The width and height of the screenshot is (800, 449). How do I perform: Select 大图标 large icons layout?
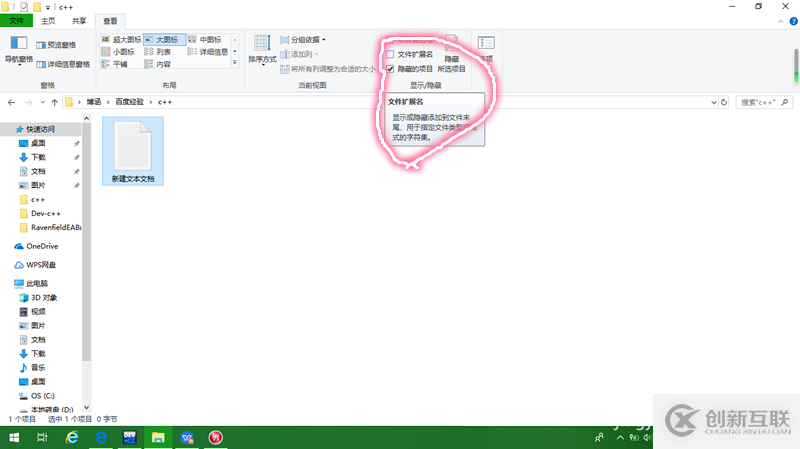point(164,39)
